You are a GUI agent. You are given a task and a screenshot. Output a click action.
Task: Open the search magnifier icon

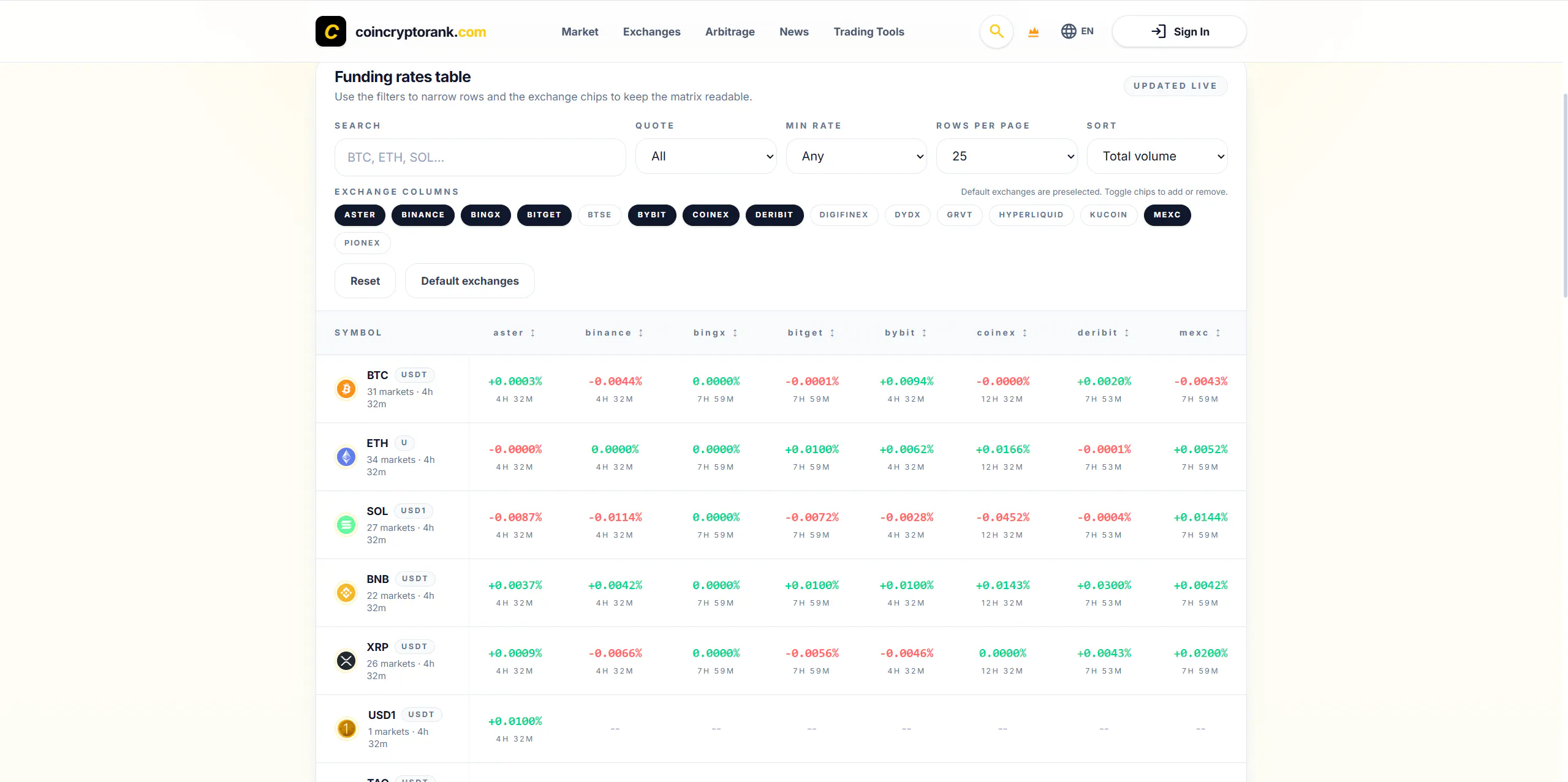coord(996,31)
